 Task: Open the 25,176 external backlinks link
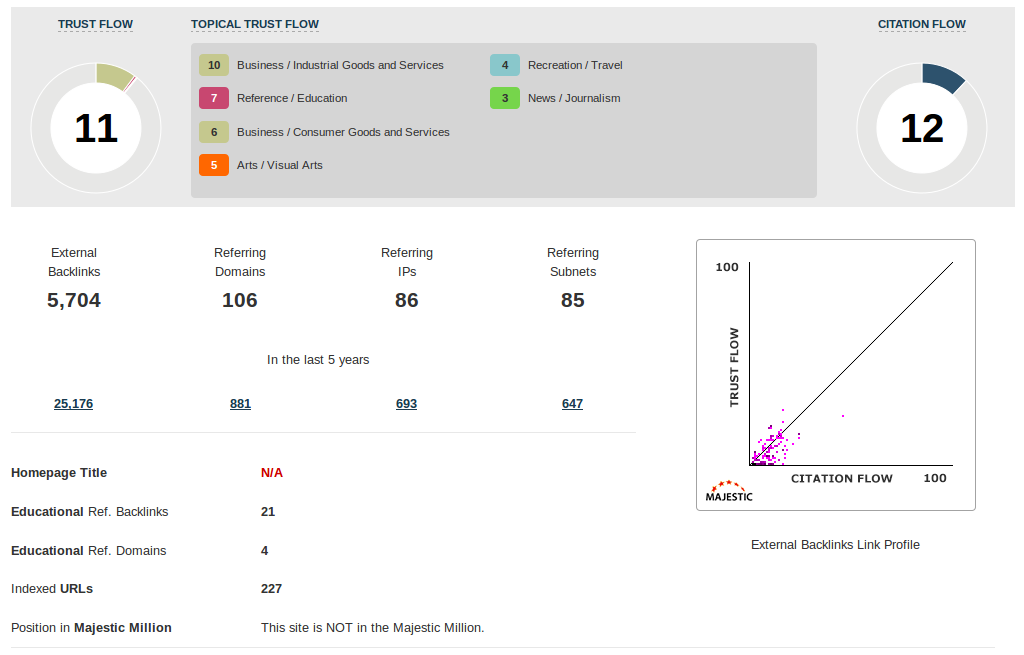(x=74, y=404)
